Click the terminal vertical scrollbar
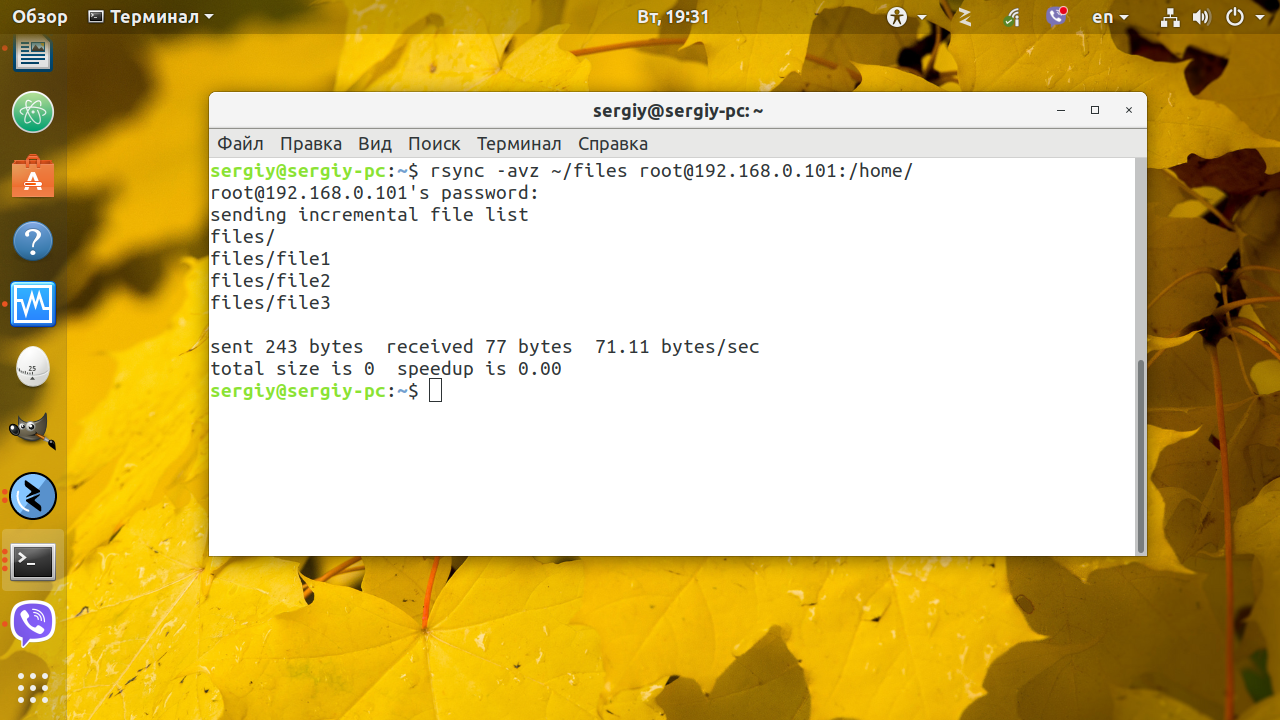 [x=1141, y=456]
